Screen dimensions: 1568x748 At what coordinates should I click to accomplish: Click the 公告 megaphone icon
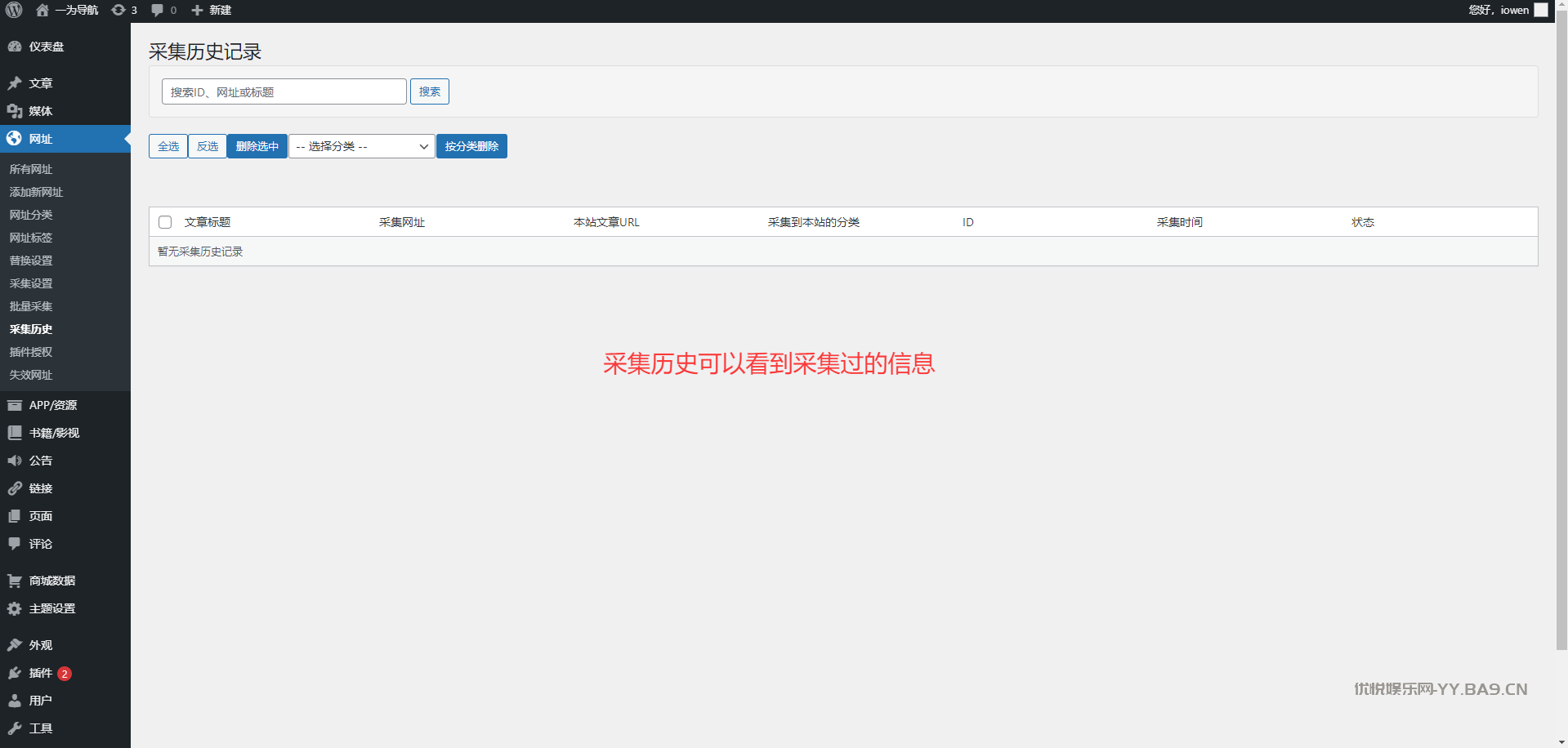[x=15, y=461]
